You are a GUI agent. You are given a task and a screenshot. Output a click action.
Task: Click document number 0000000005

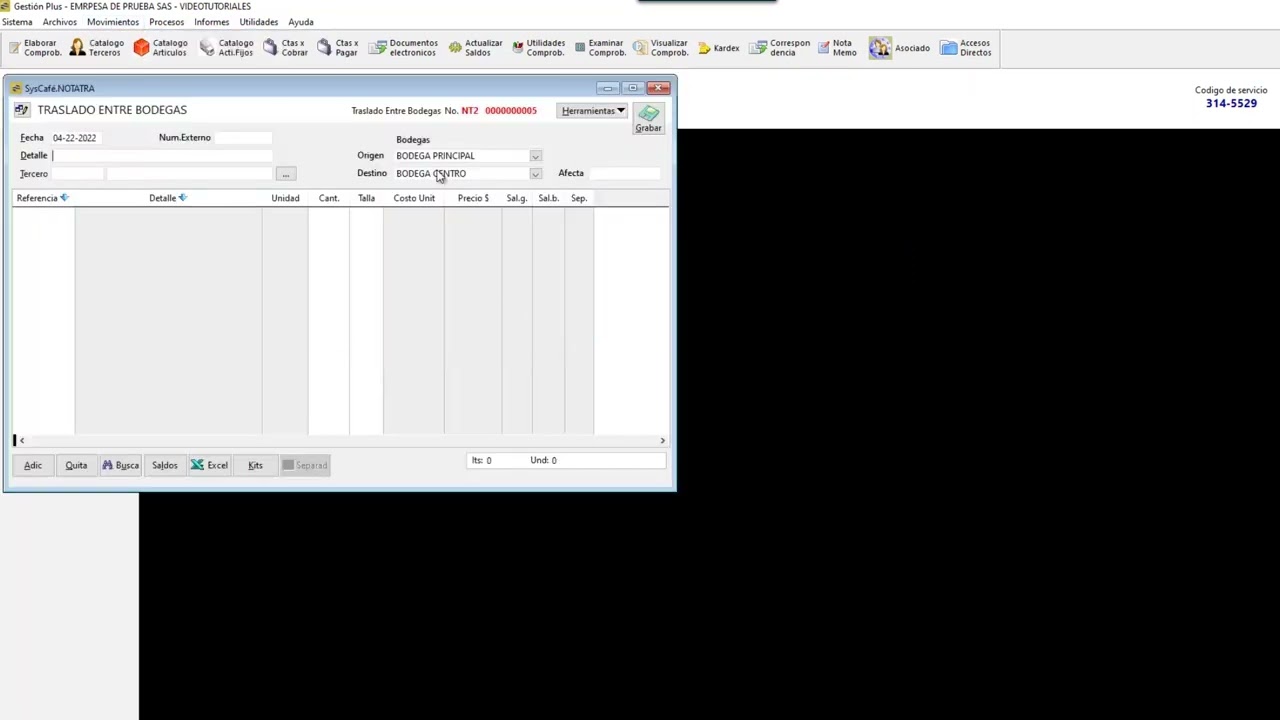(511, 111)
